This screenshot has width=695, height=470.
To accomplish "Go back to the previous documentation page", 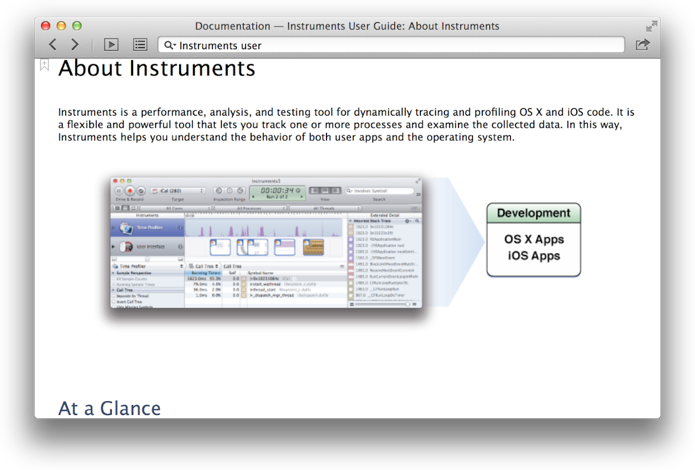I will (x=53, y=44).
